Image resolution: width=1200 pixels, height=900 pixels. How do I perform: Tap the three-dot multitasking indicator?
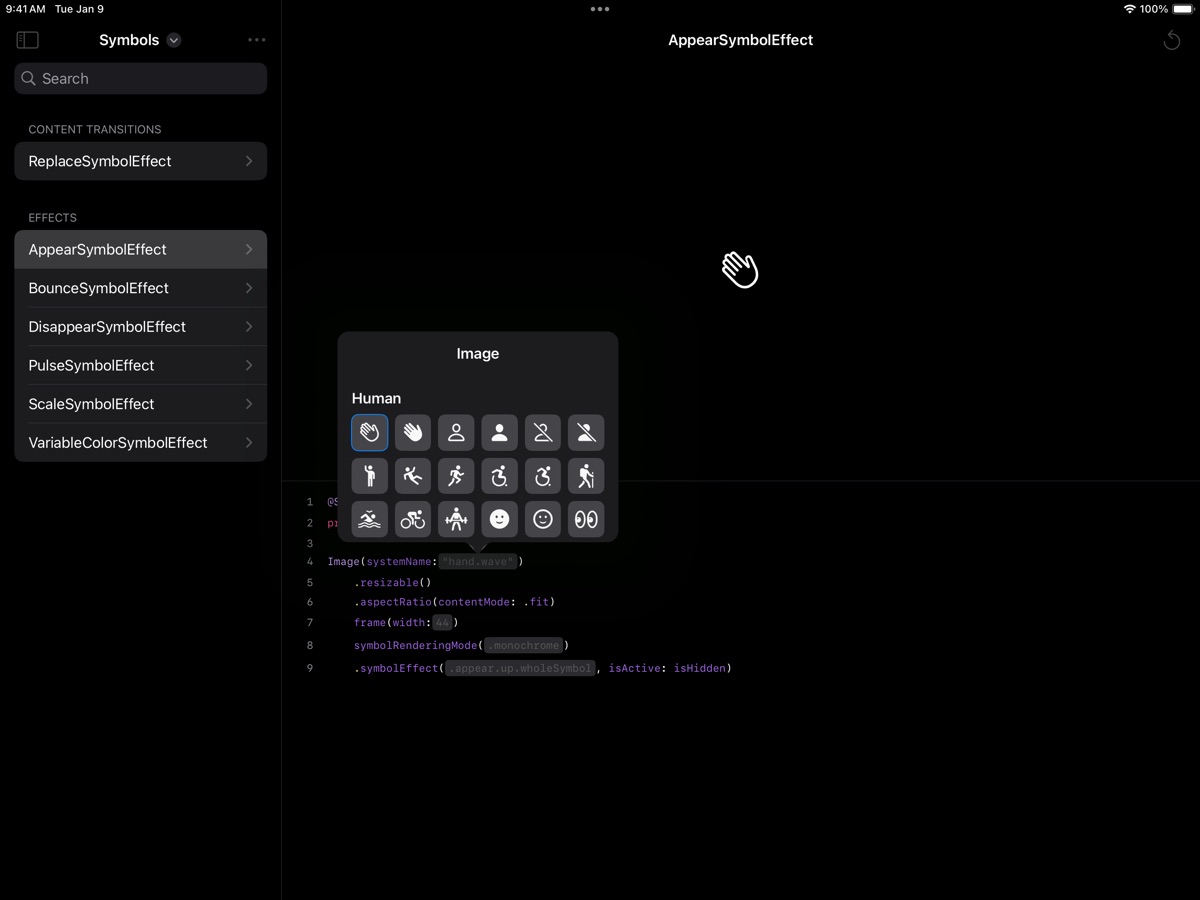600,9
